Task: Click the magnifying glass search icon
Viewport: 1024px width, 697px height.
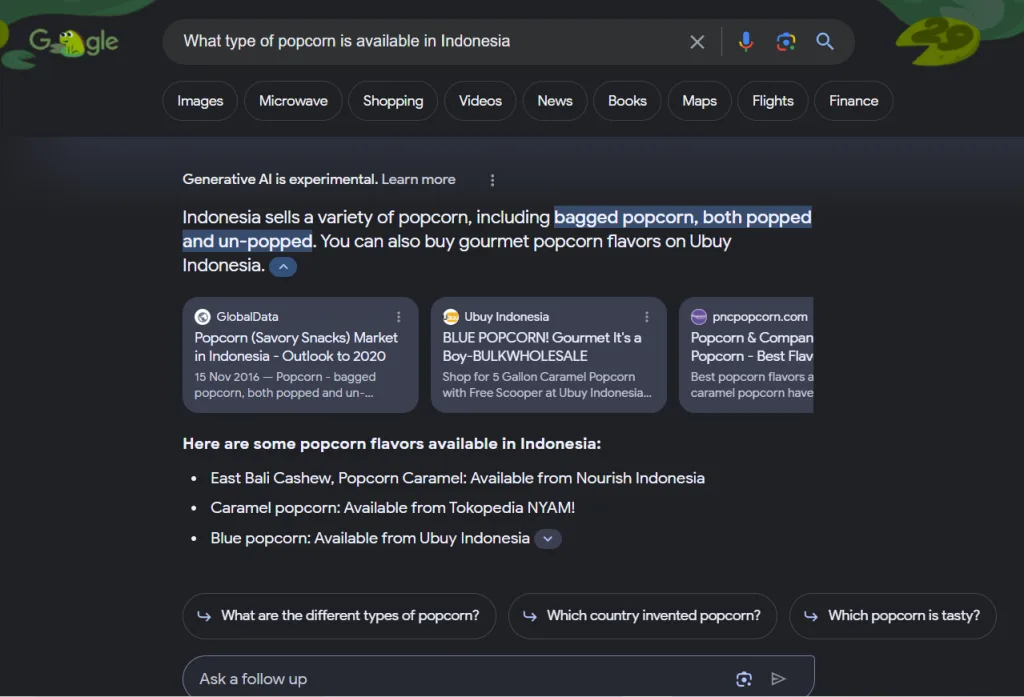Action: 825,42
